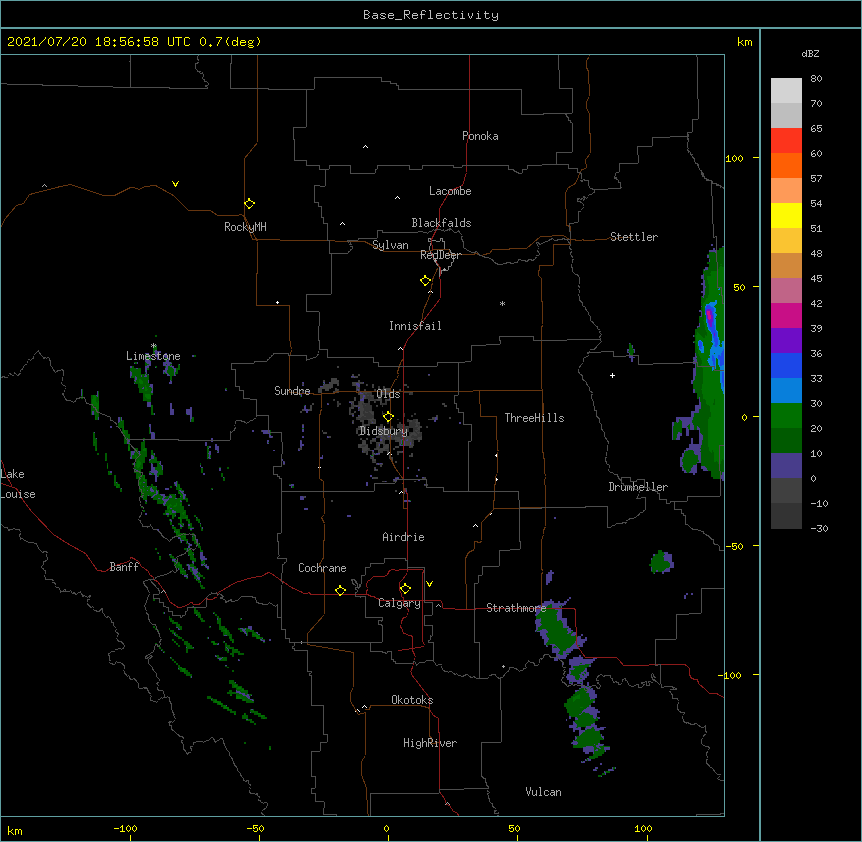Click the Limestone label

pyautogui.click(x=153, y=356)
